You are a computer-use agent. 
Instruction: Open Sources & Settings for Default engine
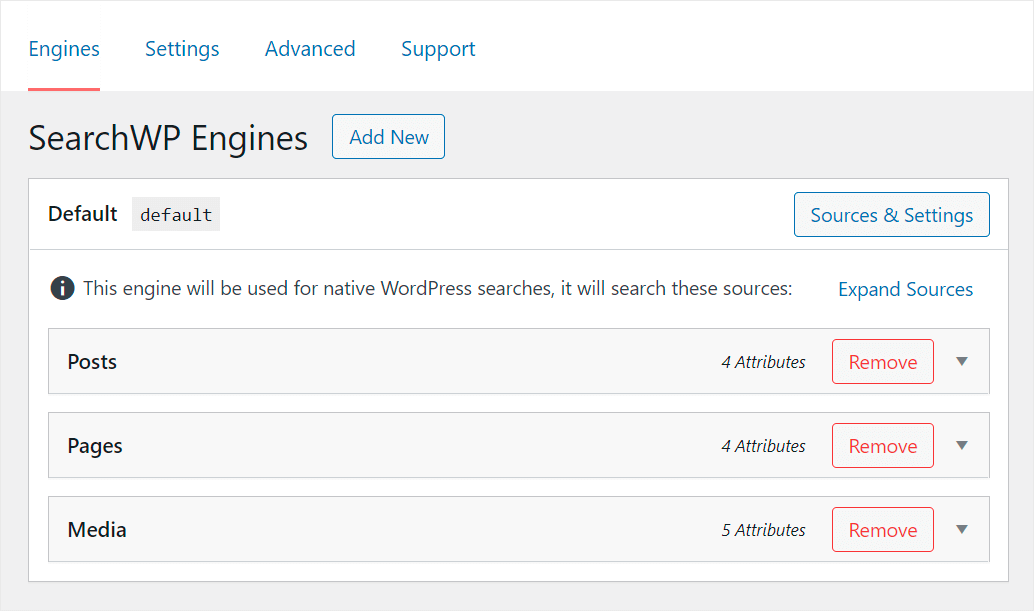[892, 214]
